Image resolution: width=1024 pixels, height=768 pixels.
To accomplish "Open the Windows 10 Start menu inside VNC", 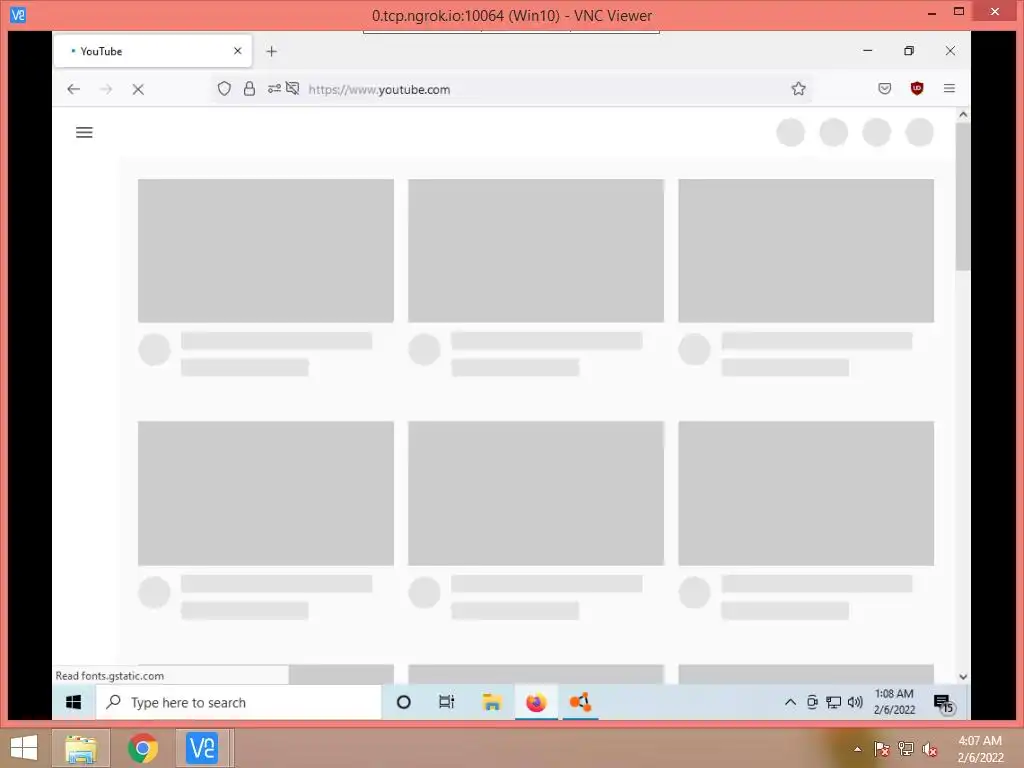I will point(74,702).
